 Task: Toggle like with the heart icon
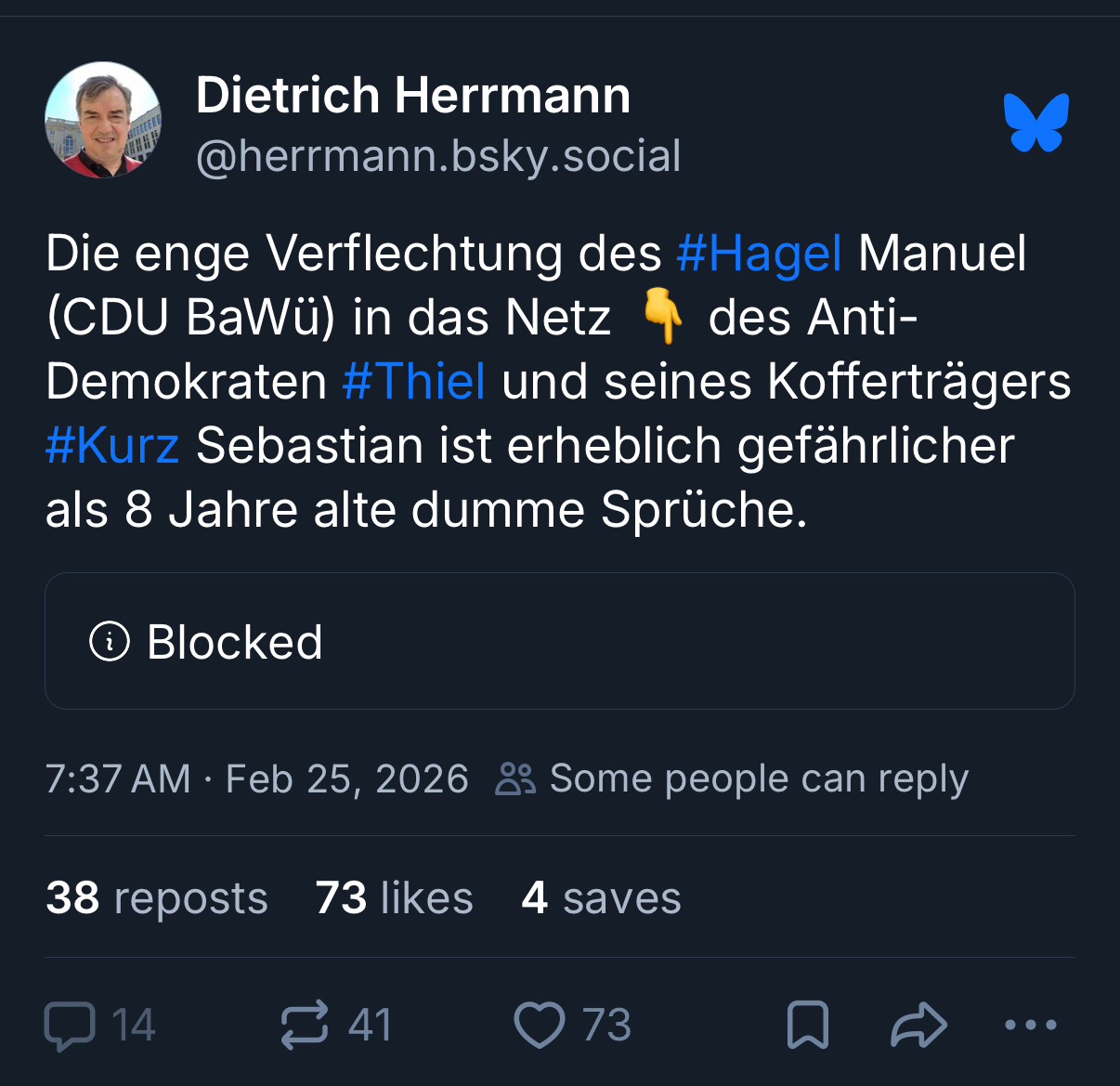click(540, 1026)
